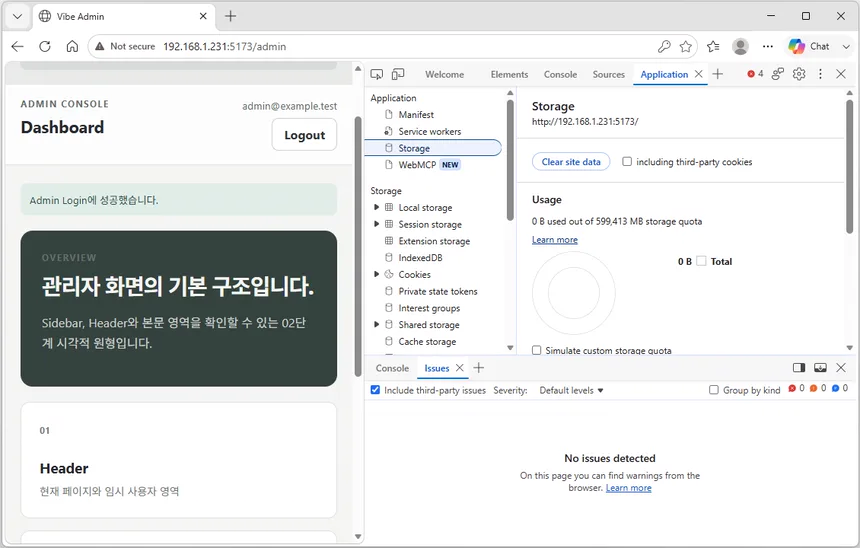Switch to Elements tab

coord(509,75)
